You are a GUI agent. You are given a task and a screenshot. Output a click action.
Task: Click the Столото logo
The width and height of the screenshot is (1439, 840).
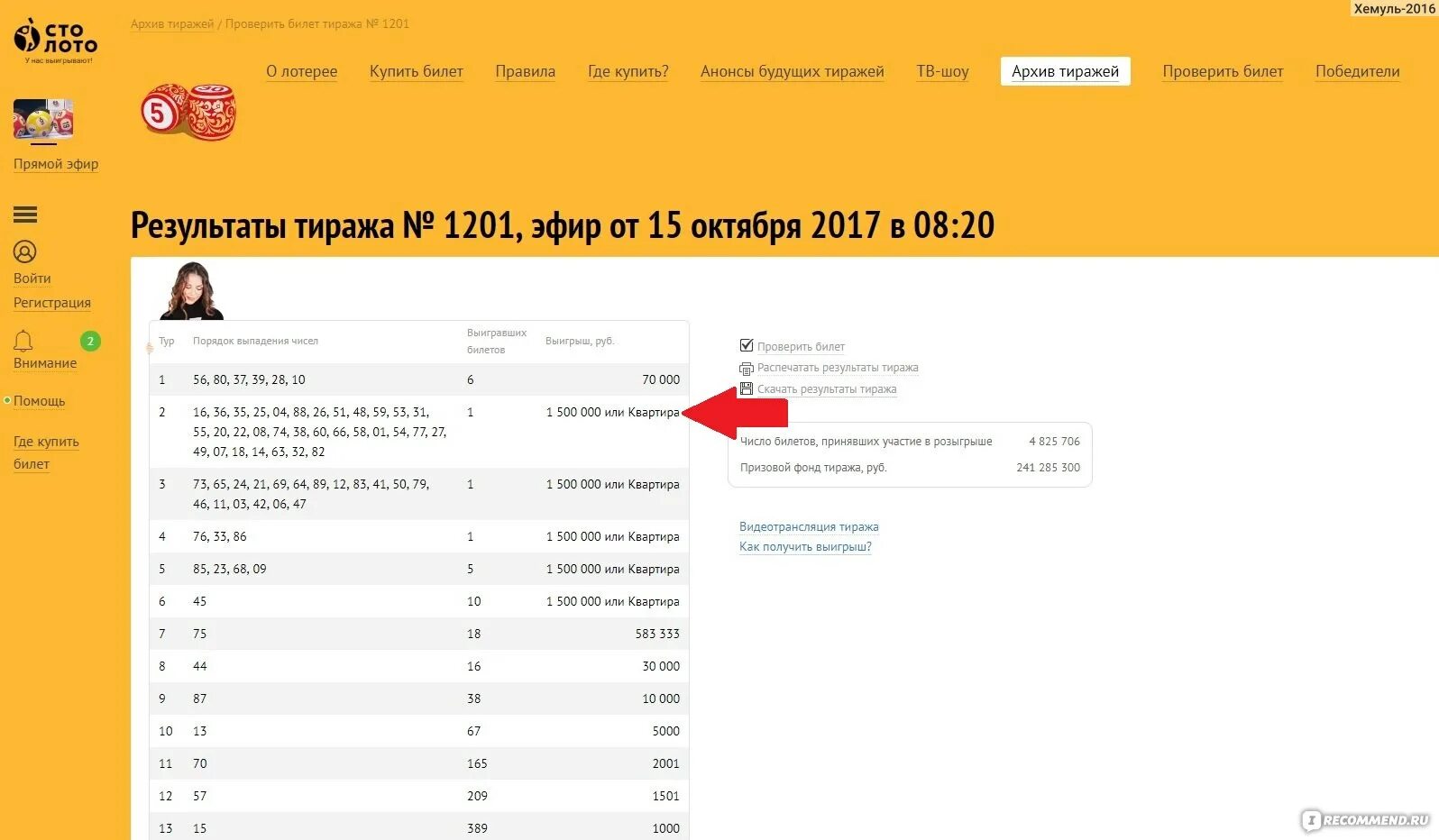55,41
